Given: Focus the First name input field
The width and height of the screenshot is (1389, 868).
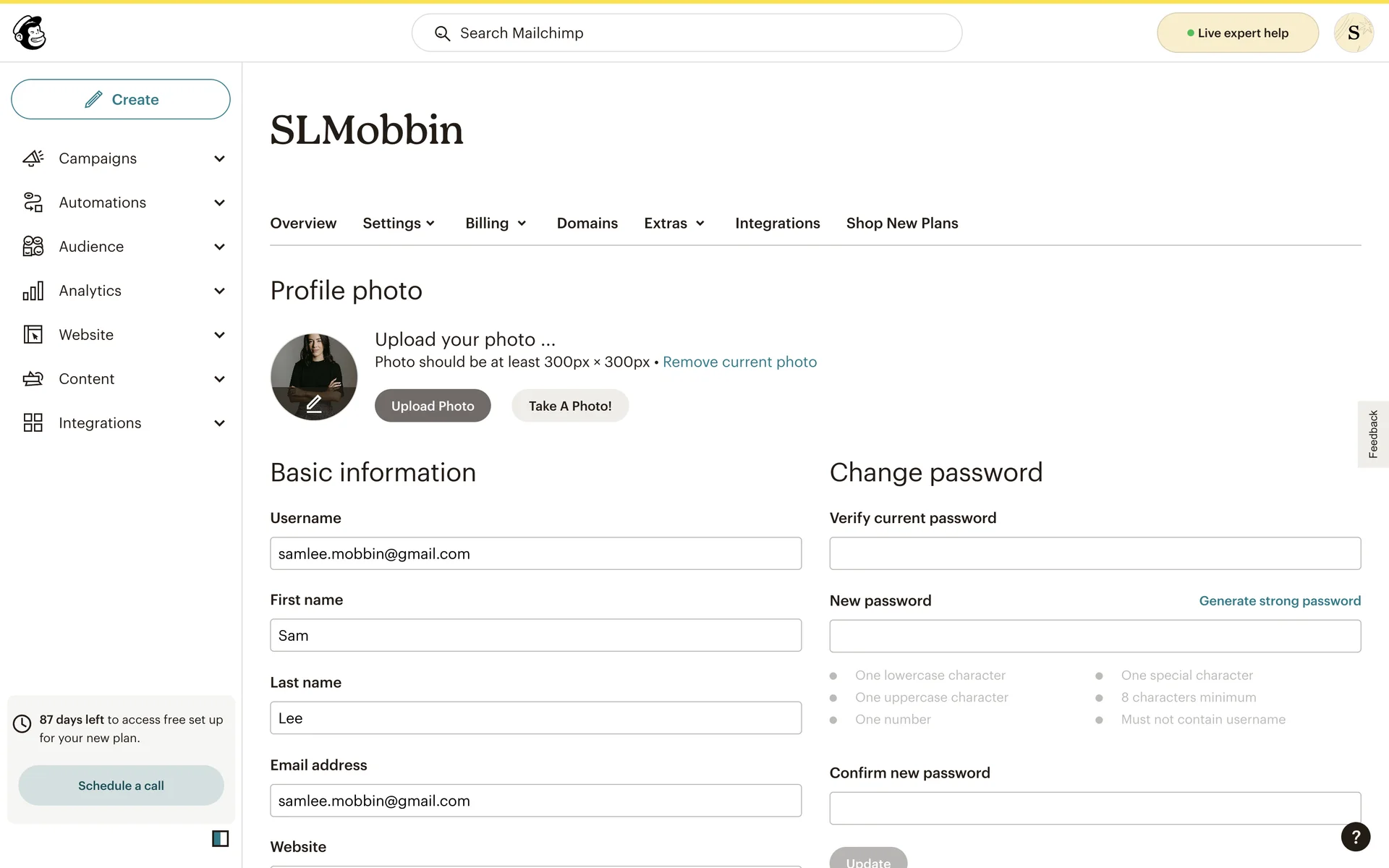Looking at the screenshot, I should point(535,635).
